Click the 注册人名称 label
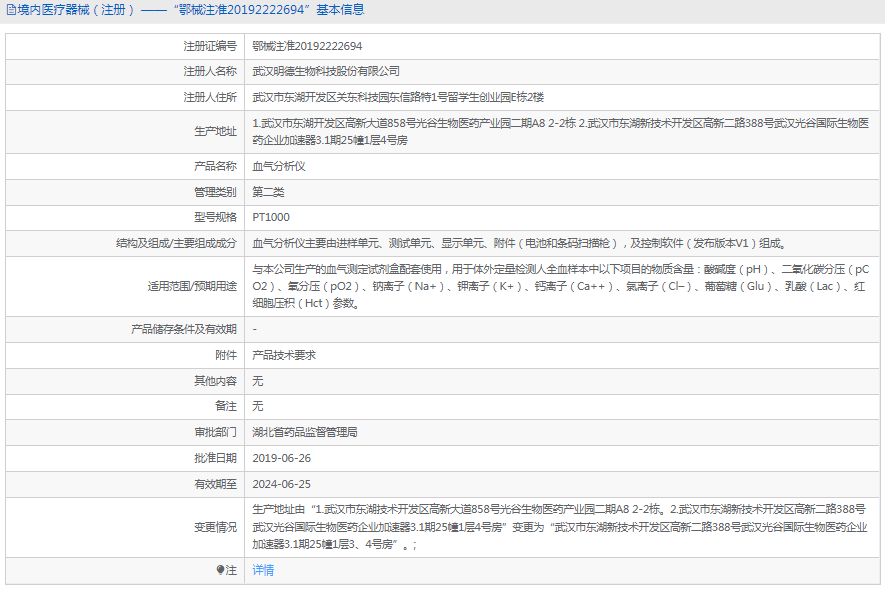The height and width of the screenshot is (594, 885). click(210, 72)
